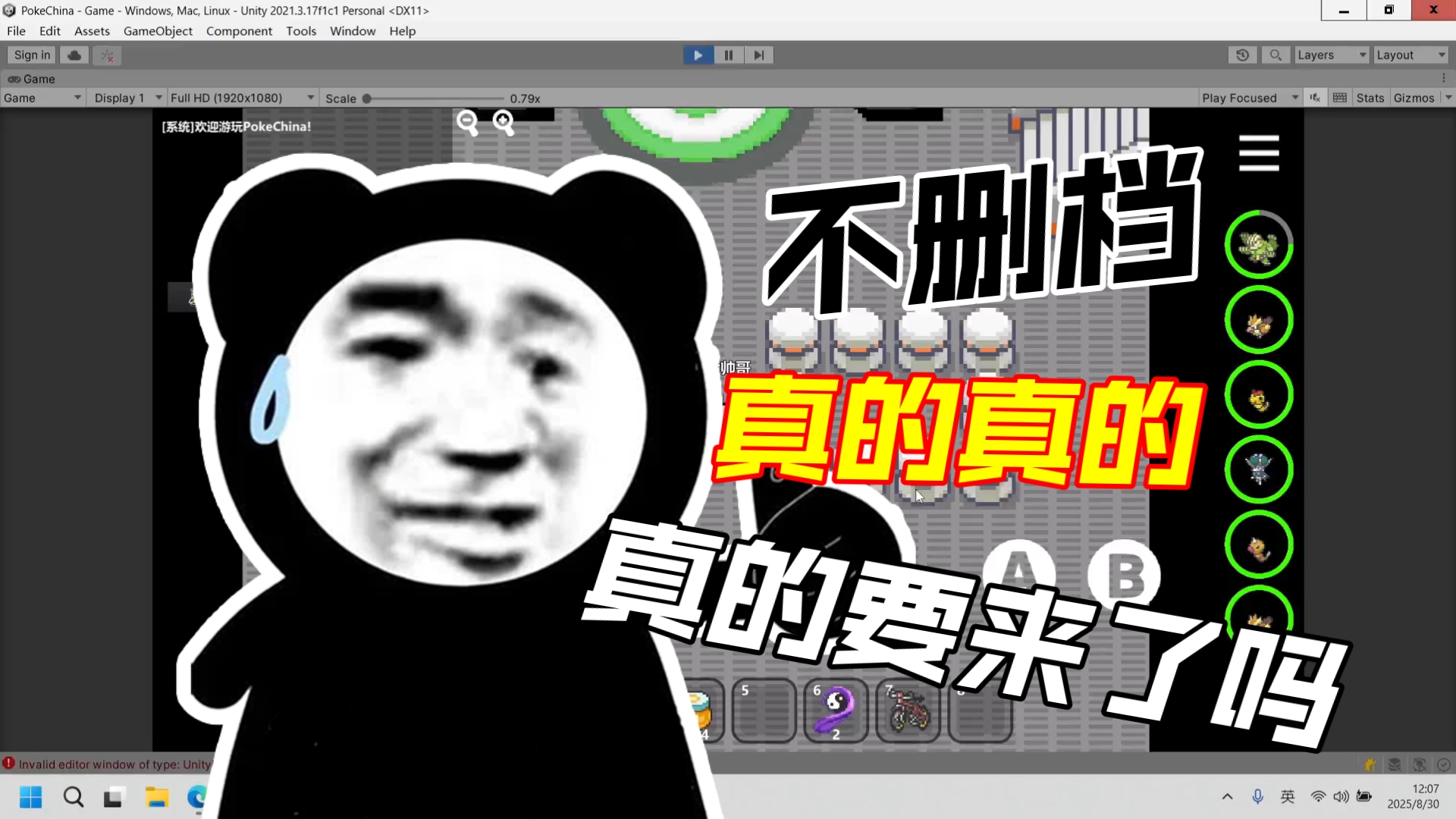Step forward one frame
The height and width of the screenshot is (819, 1456).
click(758, 55)
